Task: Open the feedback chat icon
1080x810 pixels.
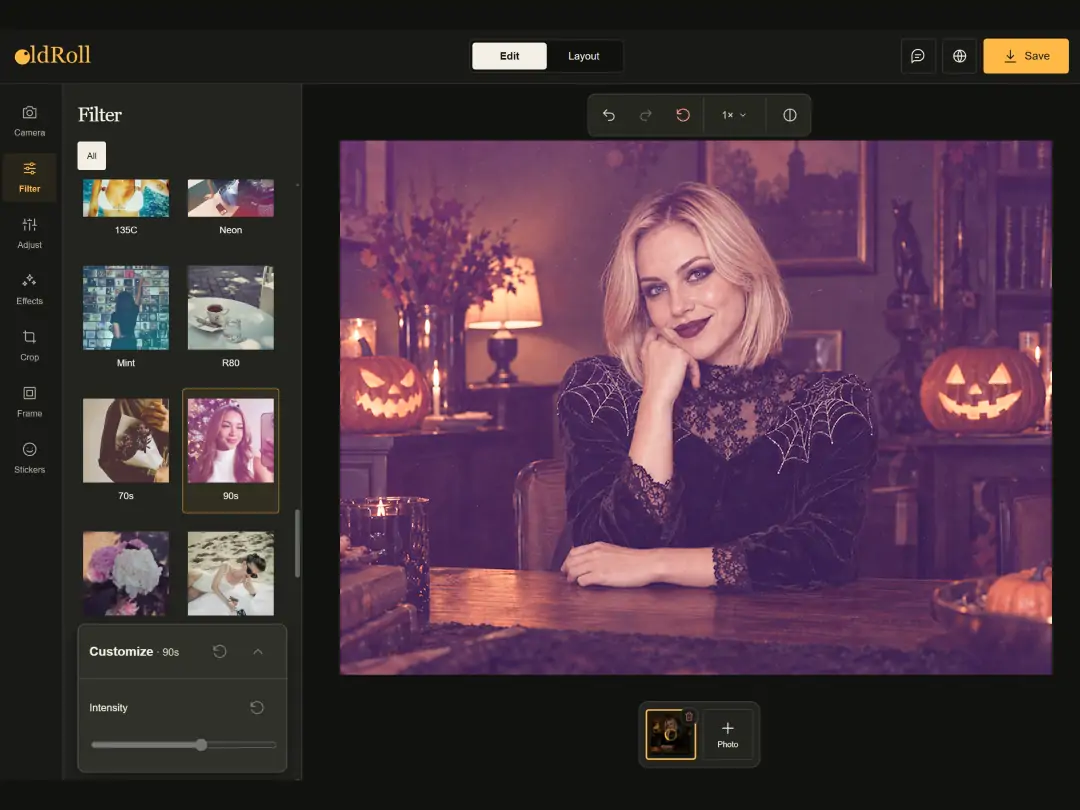Action: pyautogui.click(x=918, y=56)
